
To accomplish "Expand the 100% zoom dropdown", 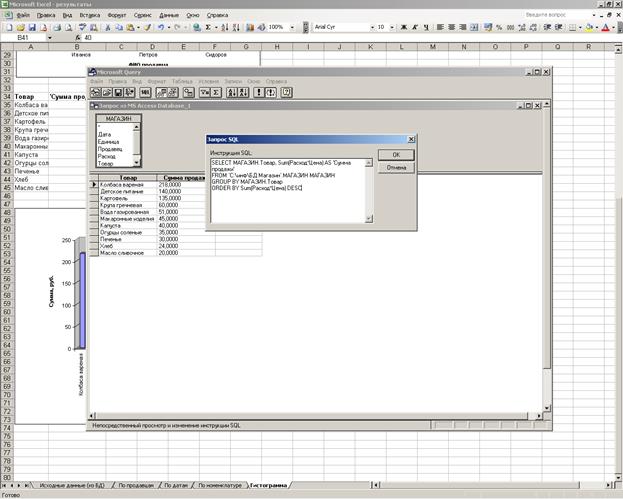I will pyautogui.click(x=293, y=27).
